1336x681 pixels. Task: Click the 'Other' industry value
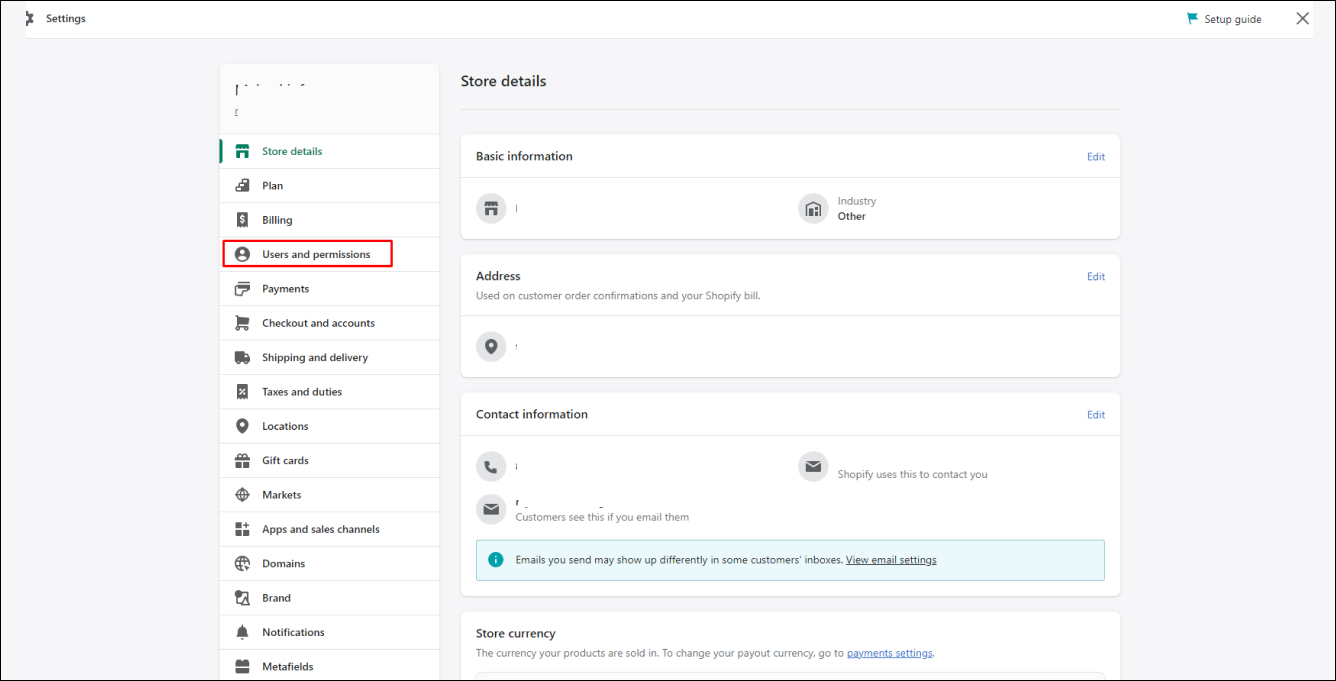pos(851,216)
